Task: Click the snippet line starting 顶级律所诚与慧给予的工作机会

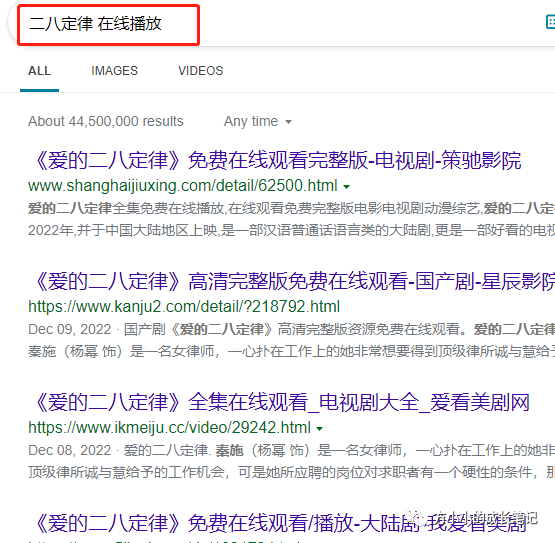Action: 291,473
